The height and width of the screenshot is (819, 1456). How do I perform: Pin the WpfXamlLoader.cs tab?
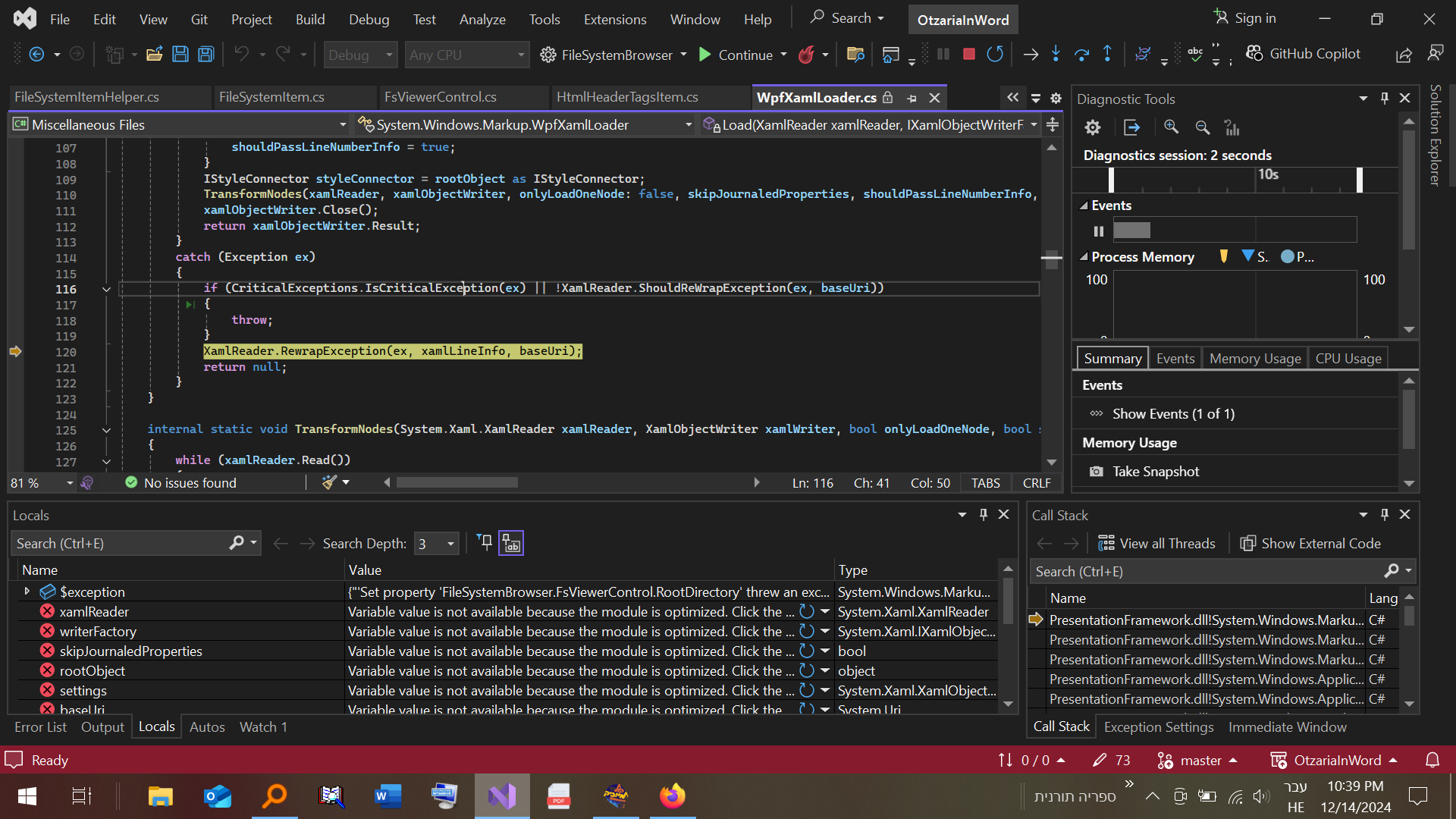tap(912, 98)
